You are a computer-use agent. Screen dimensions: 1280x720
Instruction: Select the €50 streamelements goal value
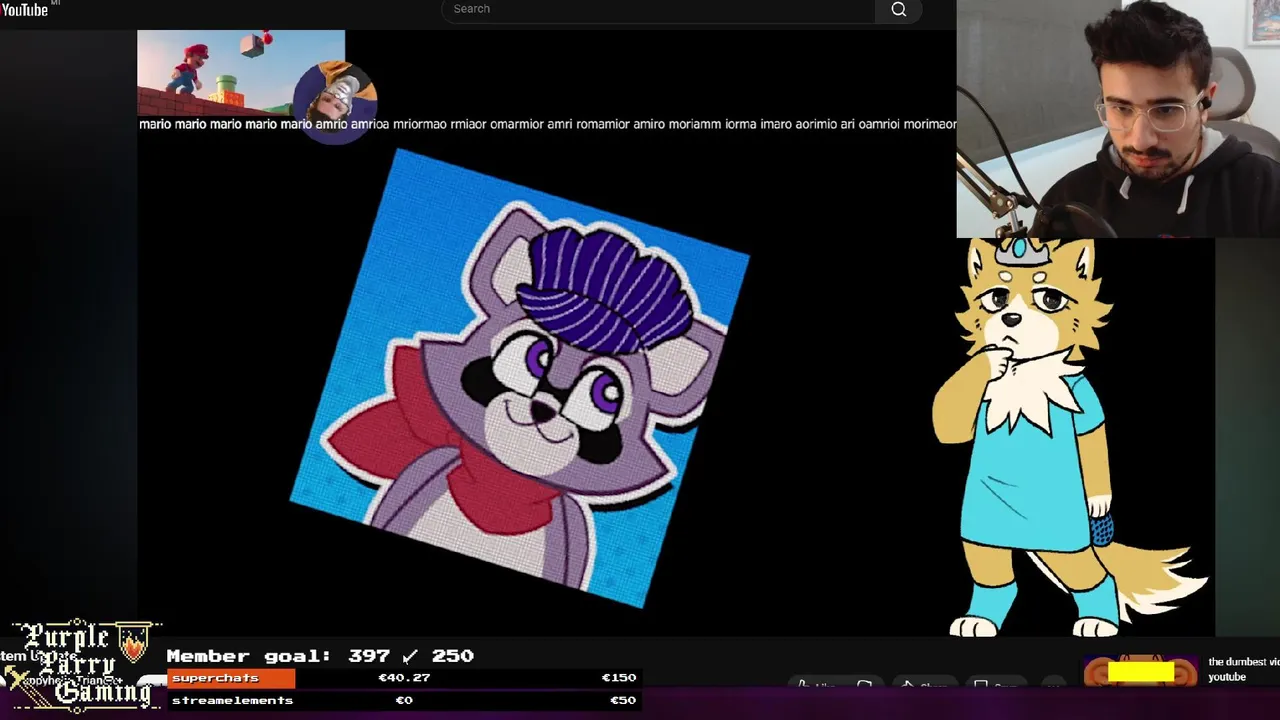[623, 700]
